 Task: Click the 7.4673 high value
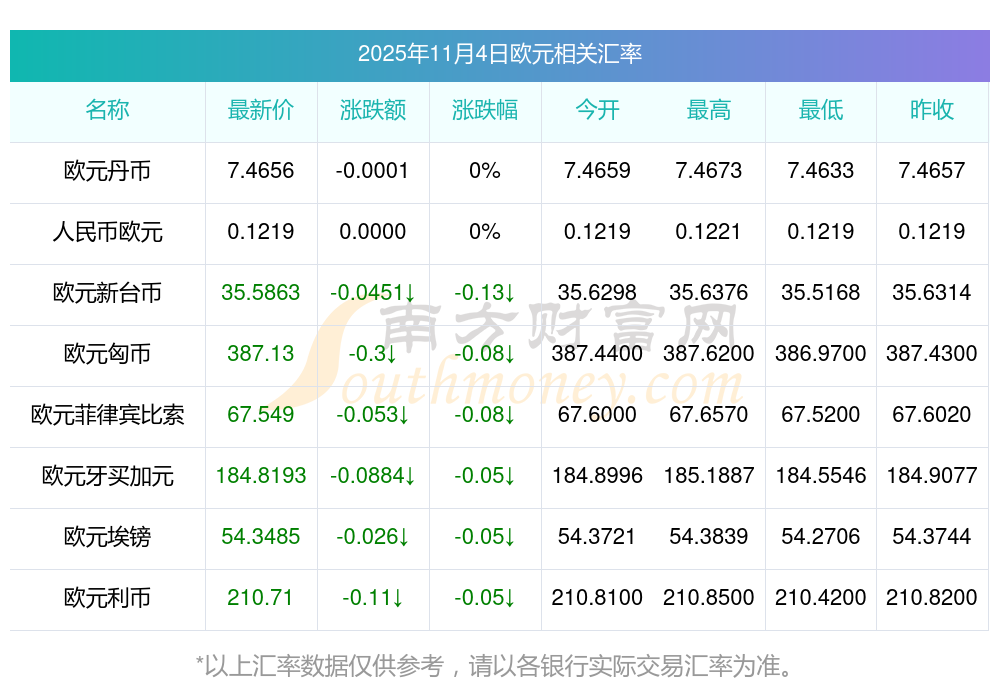click(x=709, y=171)
